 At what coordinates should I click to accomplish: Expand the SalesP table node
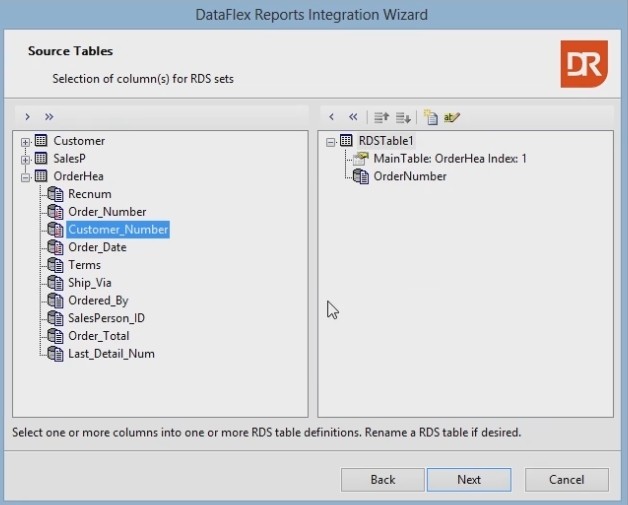click(x=26, y=159)
